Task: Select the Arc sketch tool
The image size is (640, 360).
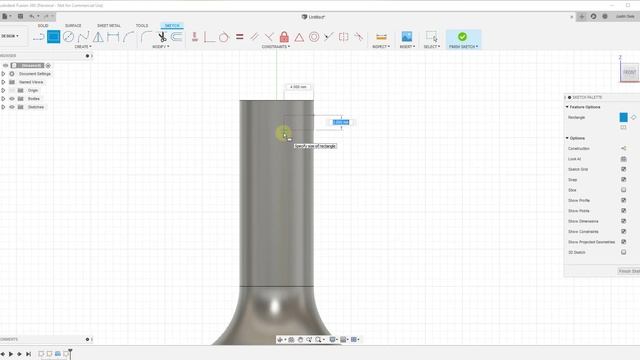Action: coord(129,37)
